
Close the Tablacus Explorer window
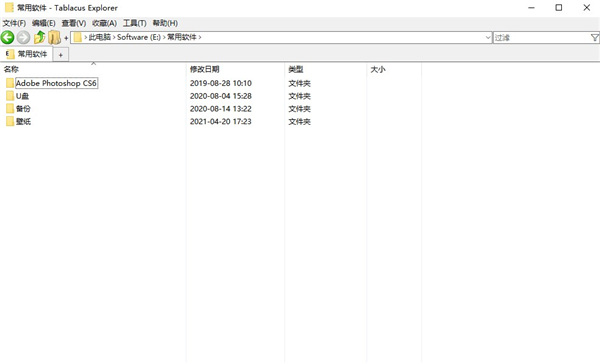click(x=586, y=8)
